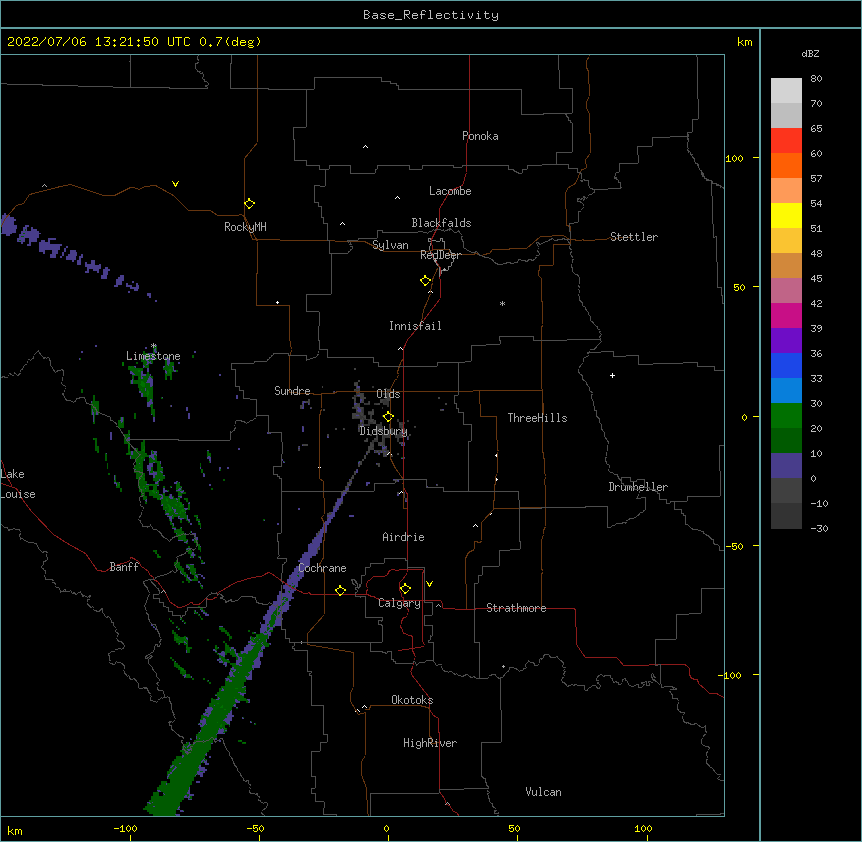862x842 pixels.
Task: Click the orange 57-60 dBZ legend swatch
Action: [786, 165]
